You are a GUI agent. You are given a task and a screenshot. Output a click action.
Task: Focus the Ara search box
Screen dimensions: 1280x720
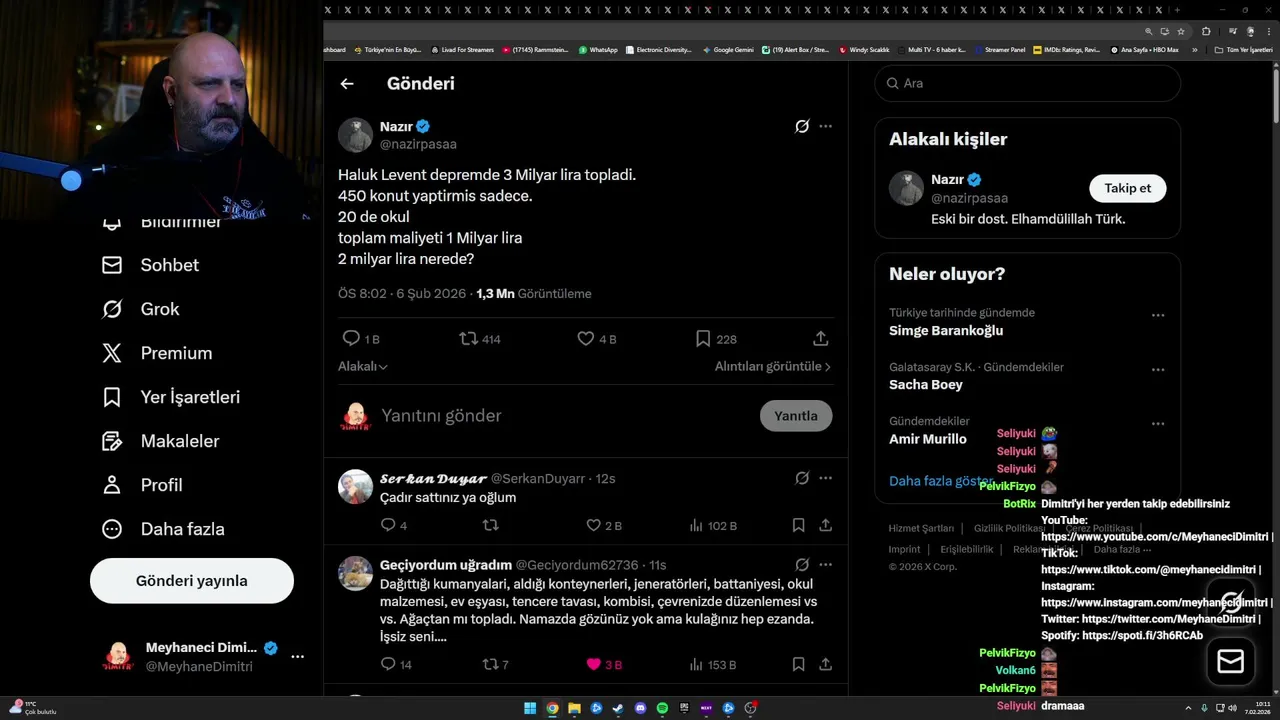(1028, 83)
